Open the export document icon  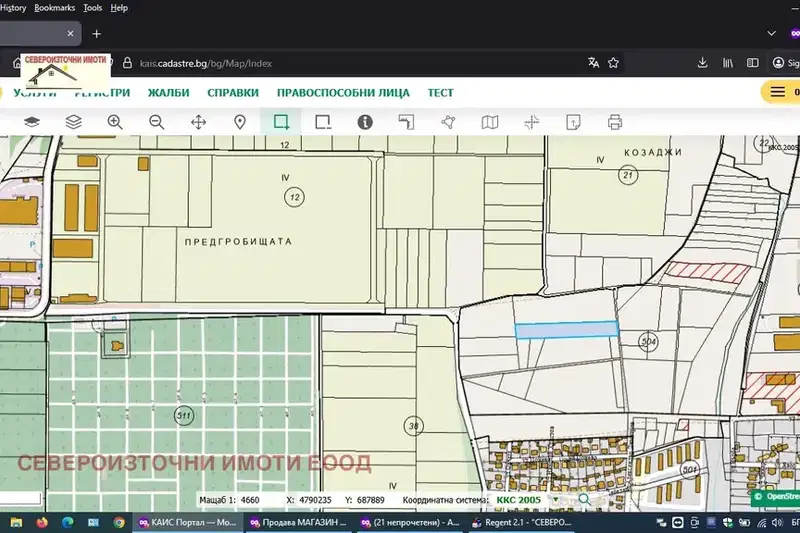coord(573,122)
